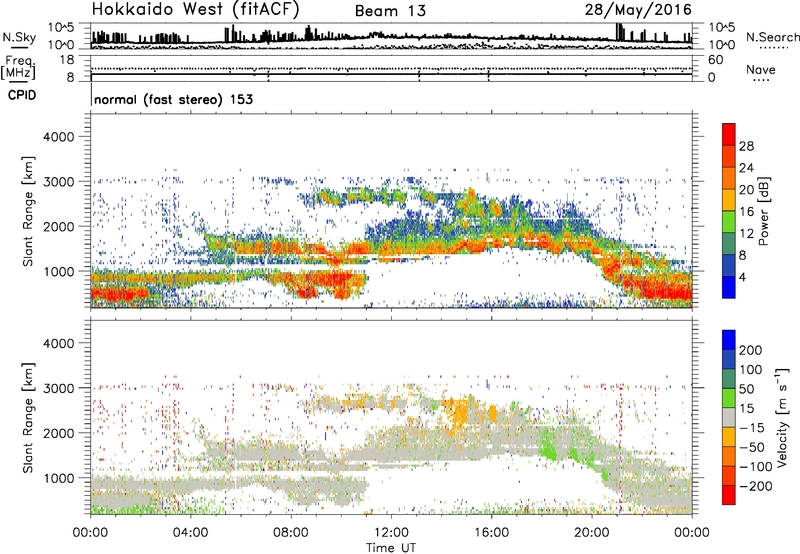
Task: Click the 'Freq. [MHz]' axis label
Action: pyautogui.click(x=18, y=68)
